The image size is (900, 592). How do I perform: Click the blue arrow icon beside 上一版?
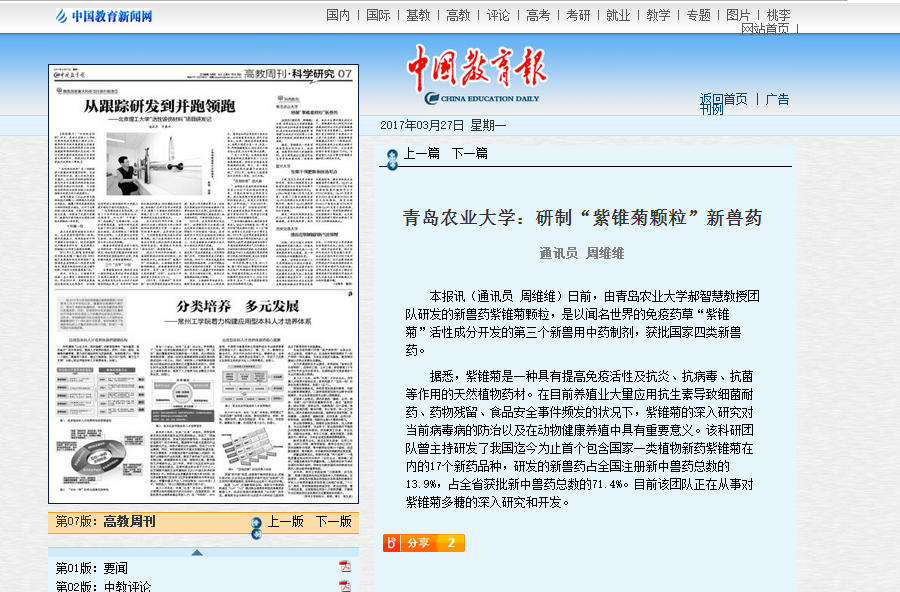click(257, 528)
